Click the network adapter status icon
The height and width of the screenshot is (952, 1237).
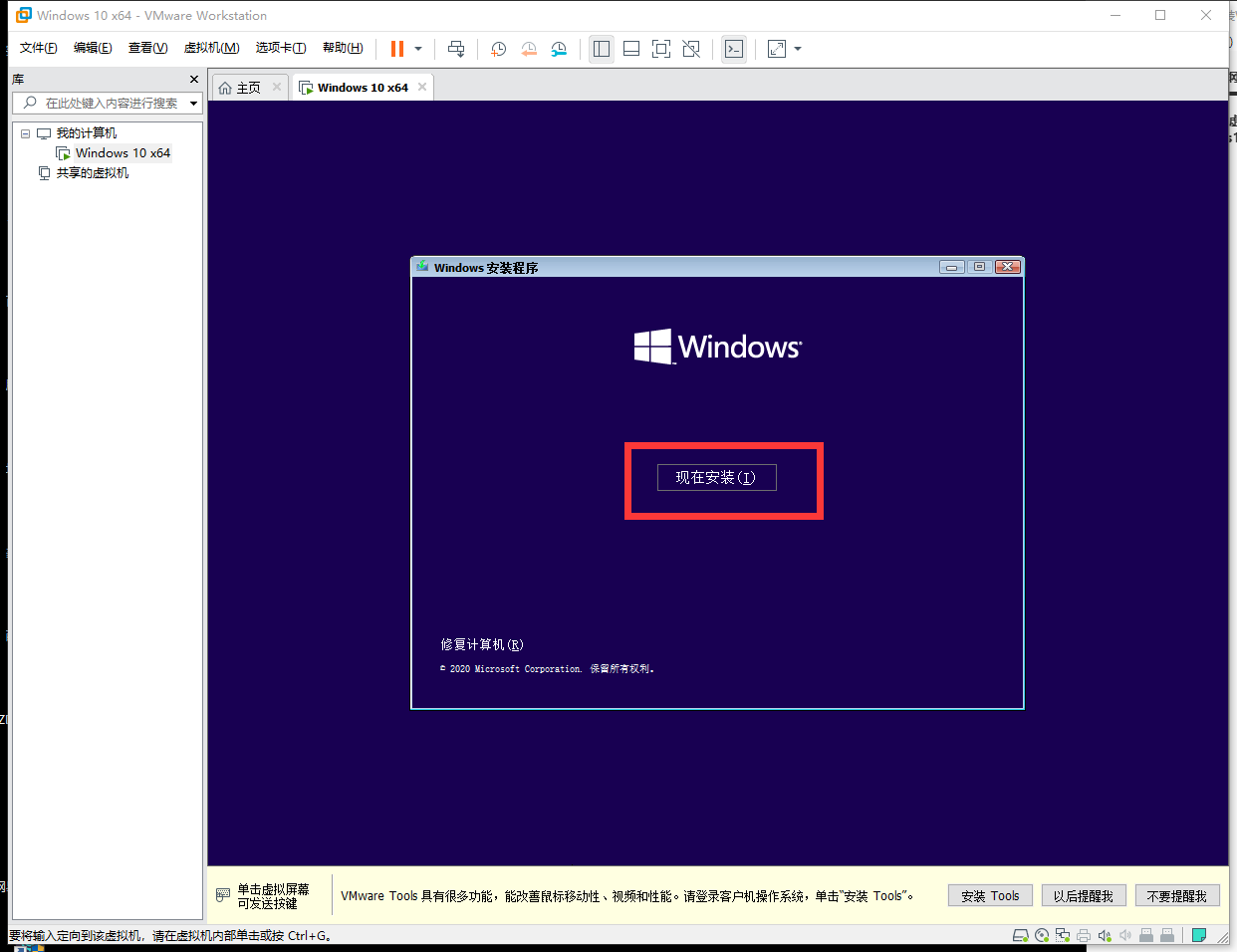coord(1063,935)
